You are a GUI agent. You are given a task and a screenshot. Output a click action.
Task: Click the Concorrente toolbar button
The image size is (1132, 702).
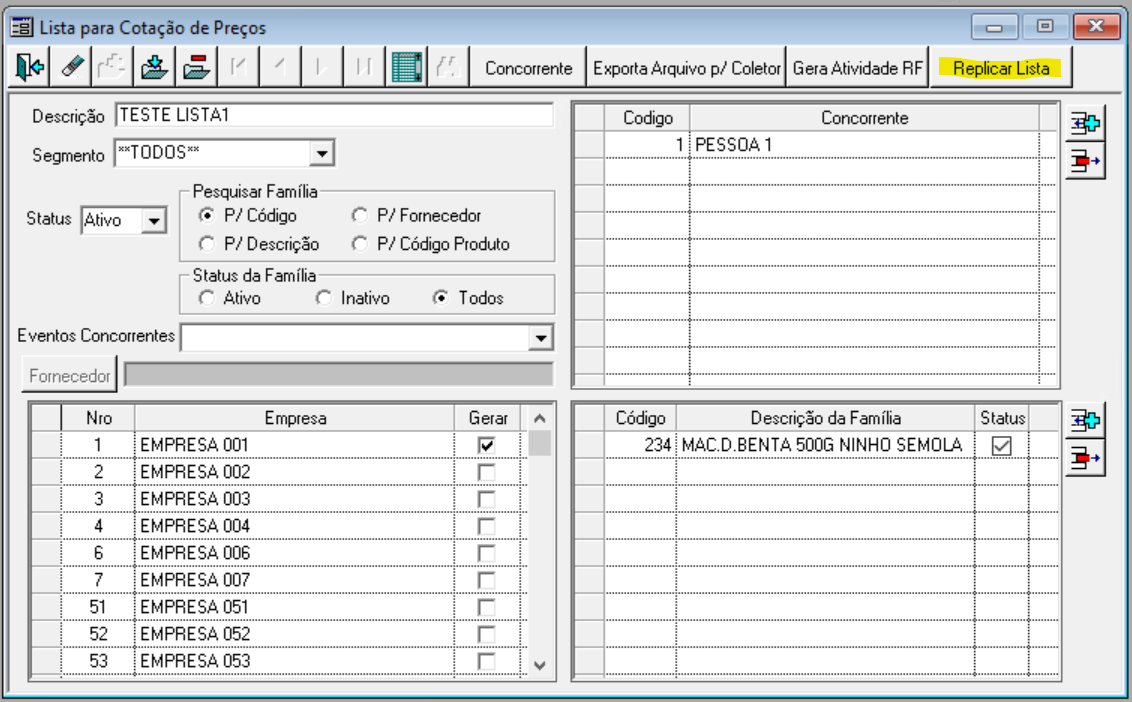click(x=528, y=68)
